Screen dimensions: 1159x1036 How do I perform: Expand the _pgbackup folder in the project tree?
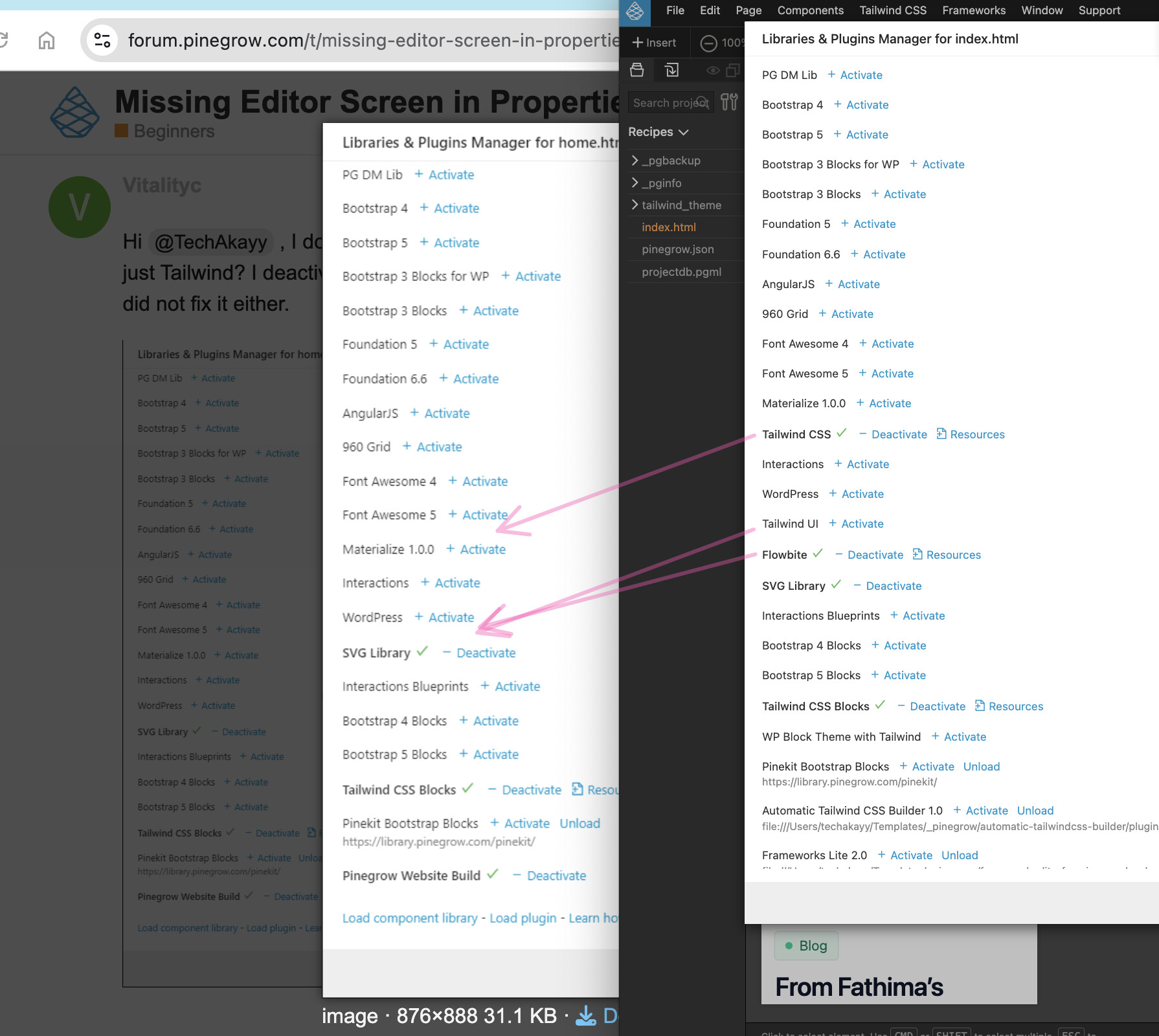coord(635,161)
